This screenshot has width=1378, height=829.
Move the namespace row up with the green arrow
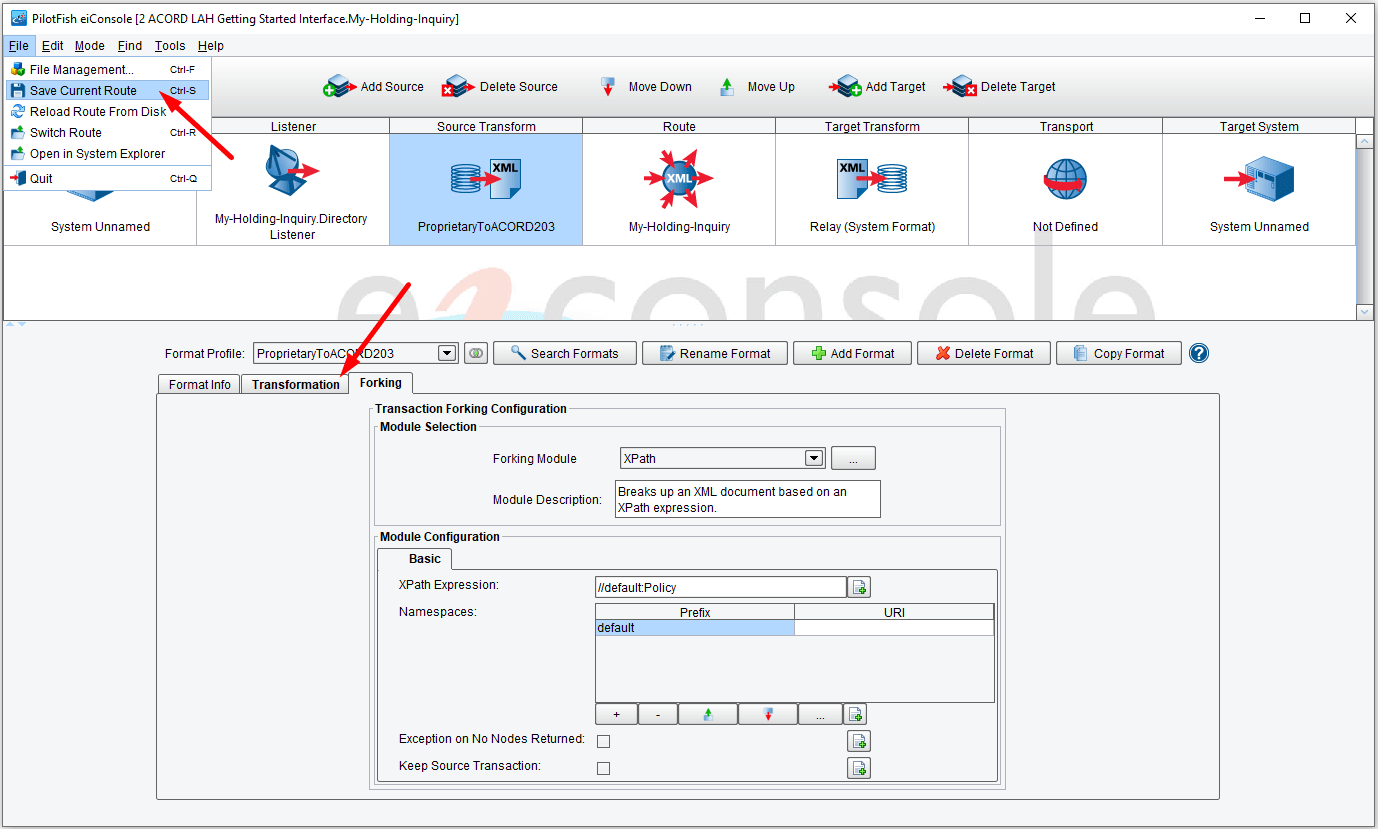pyautogui.click(x=708, y=714)
